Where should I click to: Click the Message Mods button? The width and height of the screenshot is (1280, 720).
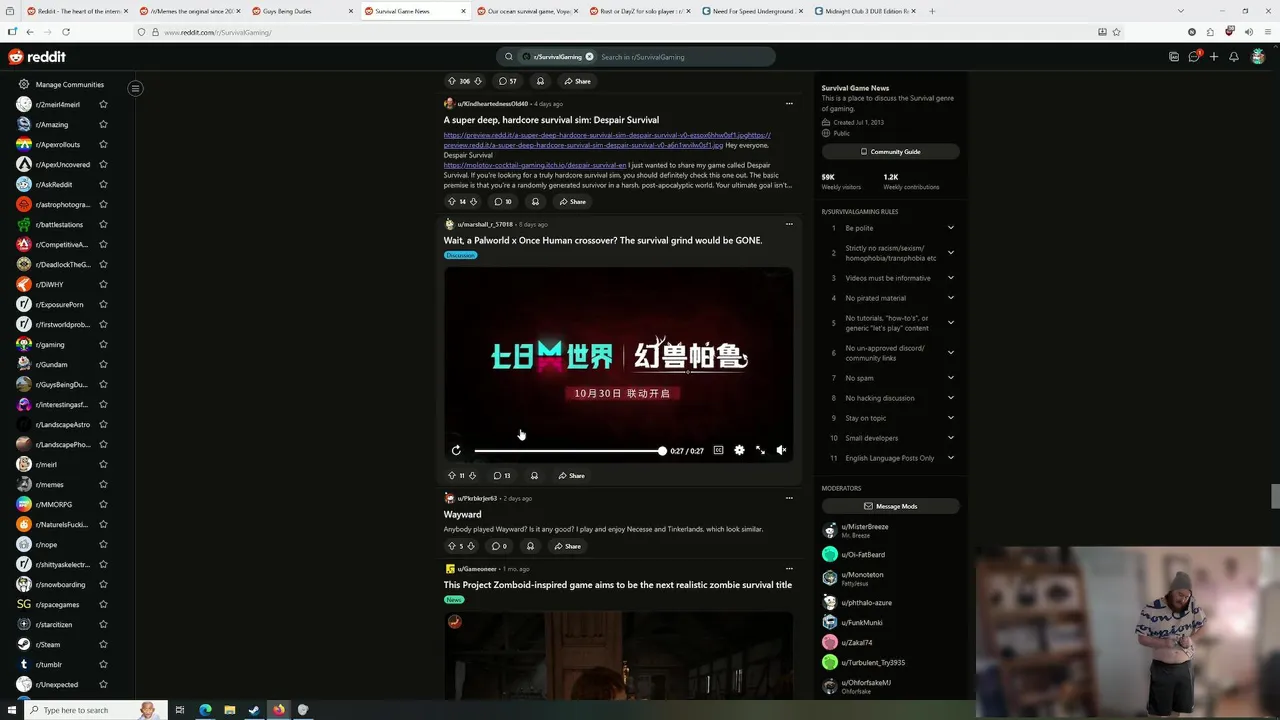(891, 506)
